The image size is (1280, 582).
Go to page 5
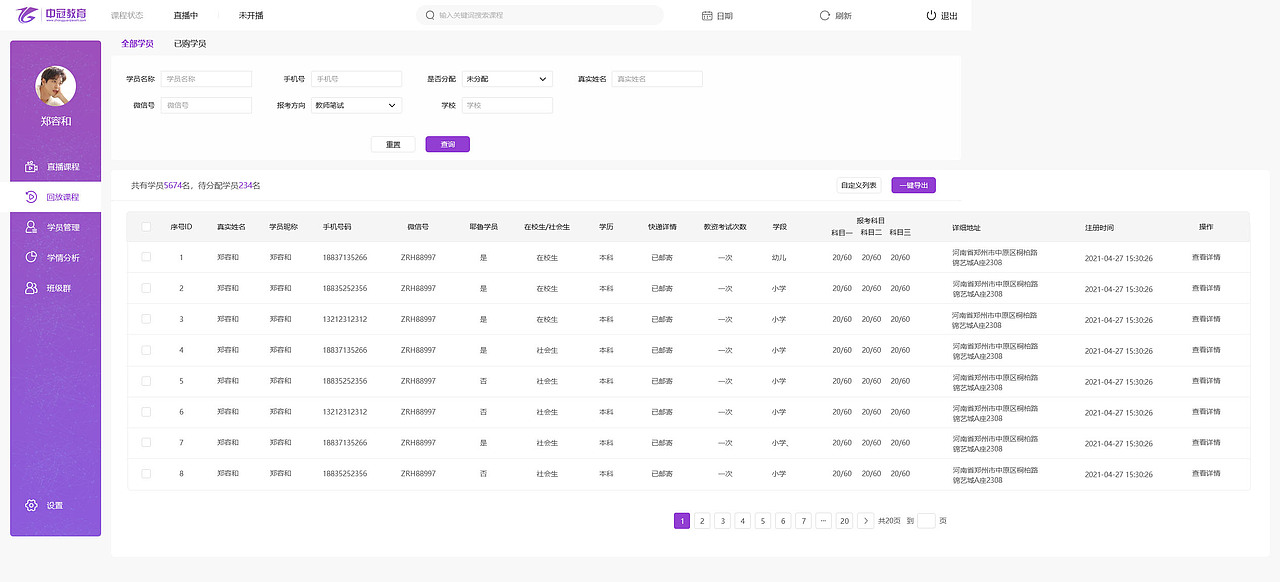[x=763, y=521]
